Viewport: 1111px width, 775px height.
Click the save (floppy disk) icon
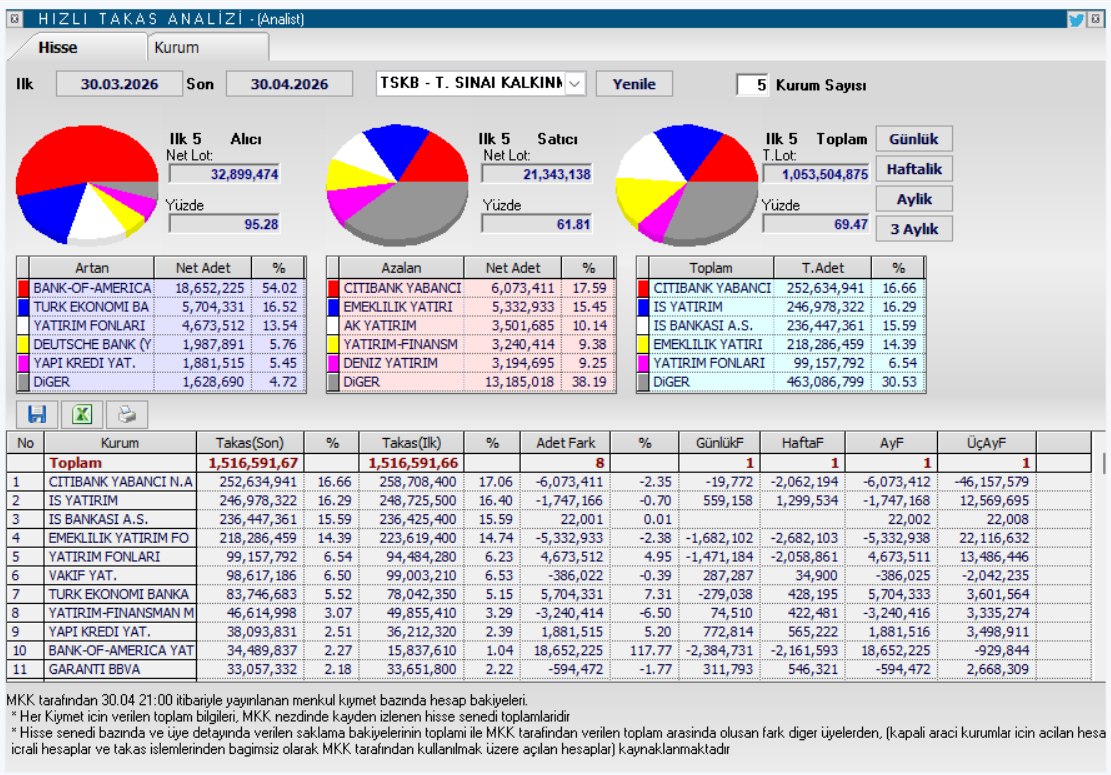point(36,414)
